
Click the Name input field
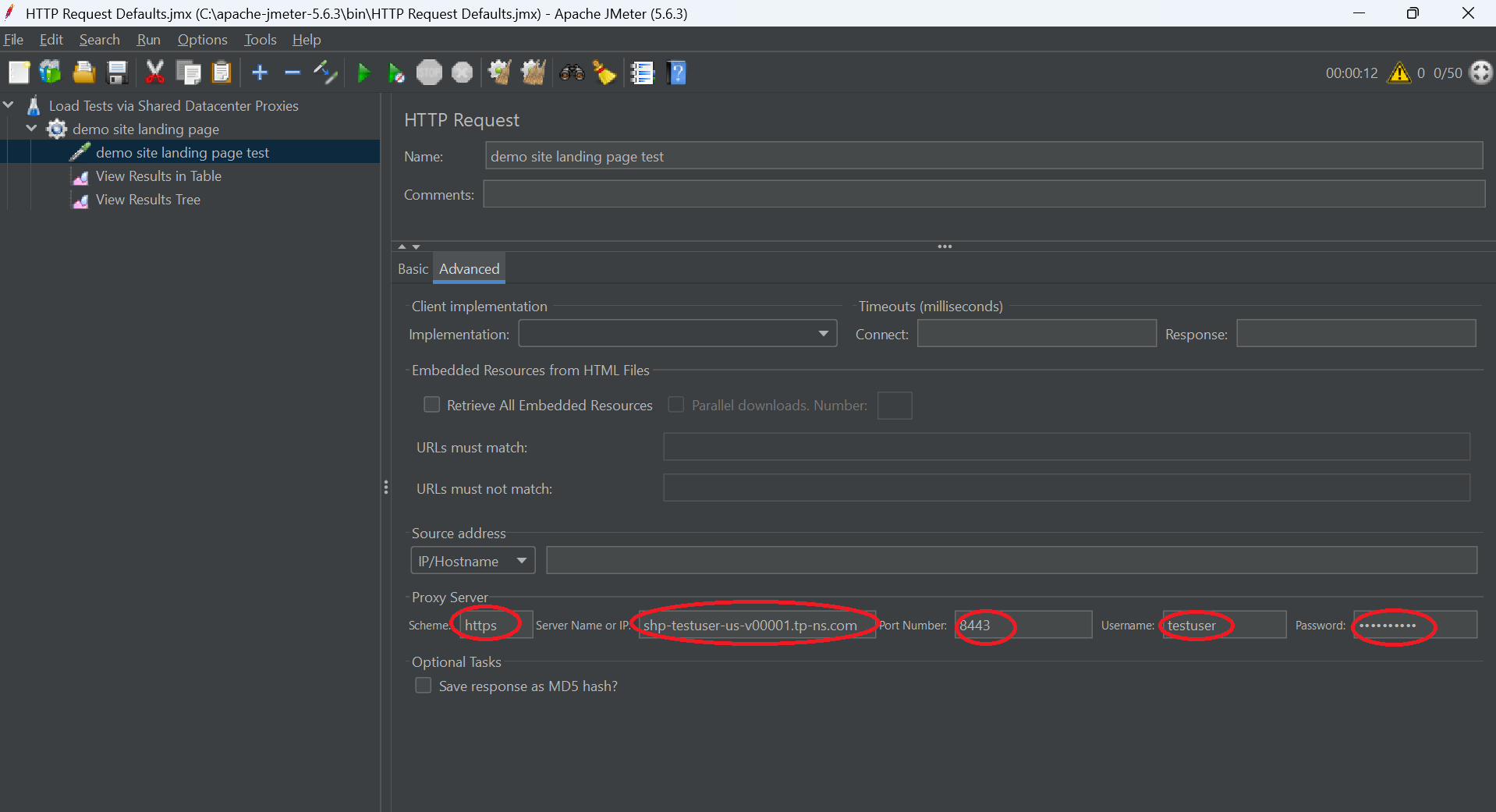click(x=984, y=156)
